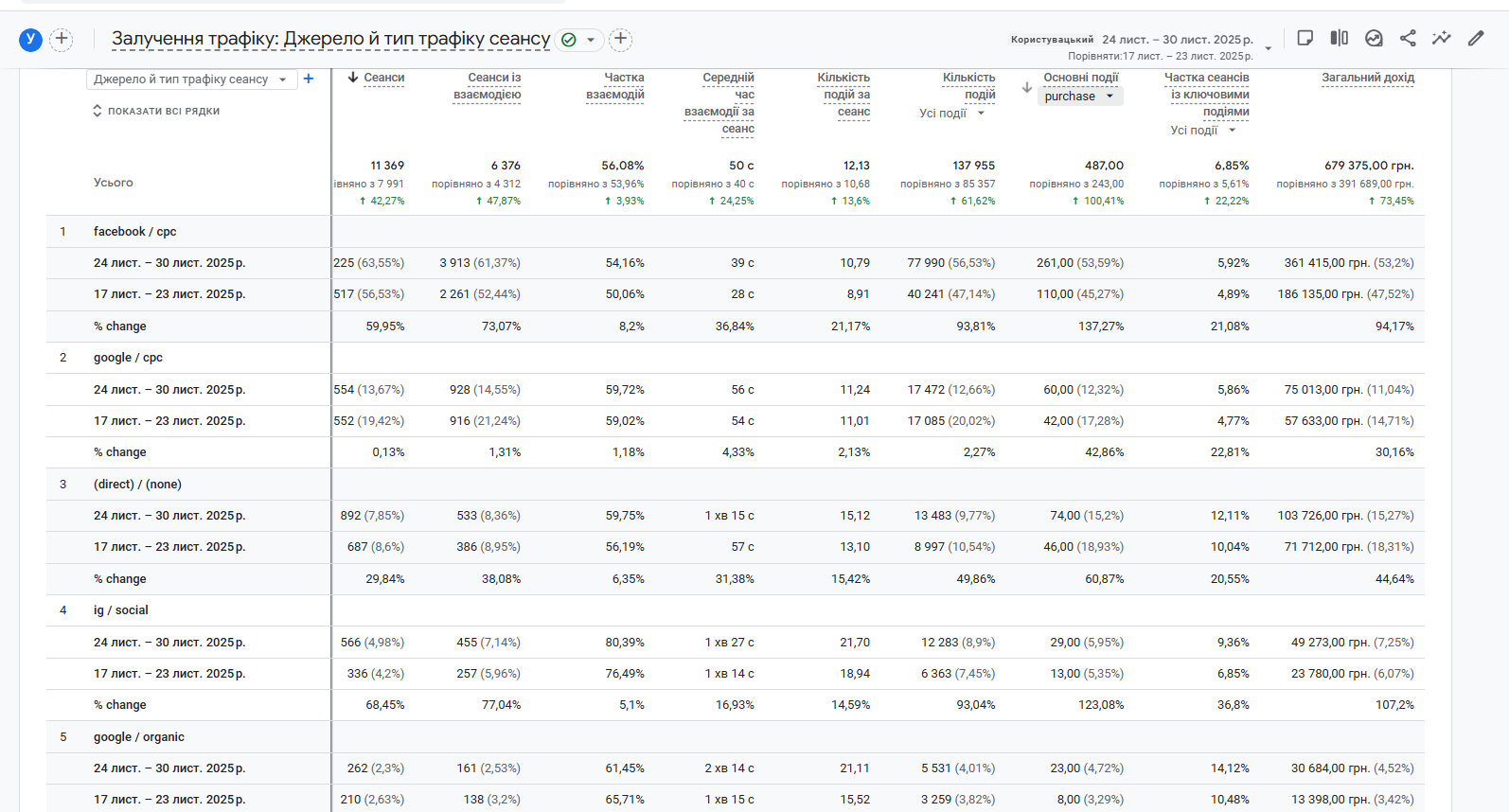Click the Insights sparkline icon
The width and height of the screenshot is (1509, 812).
[1441, 38]
